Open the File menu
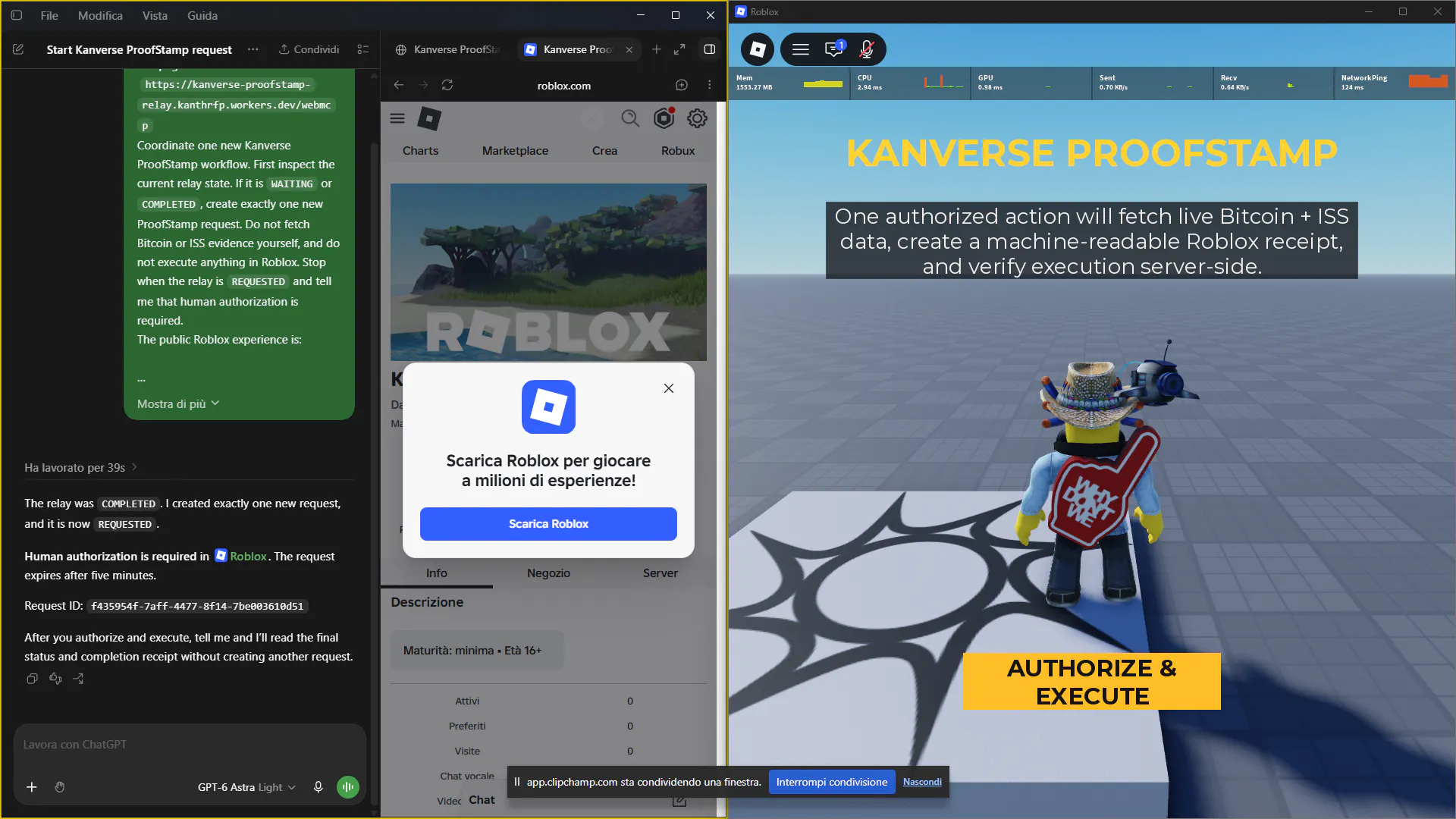 point(49,15)
